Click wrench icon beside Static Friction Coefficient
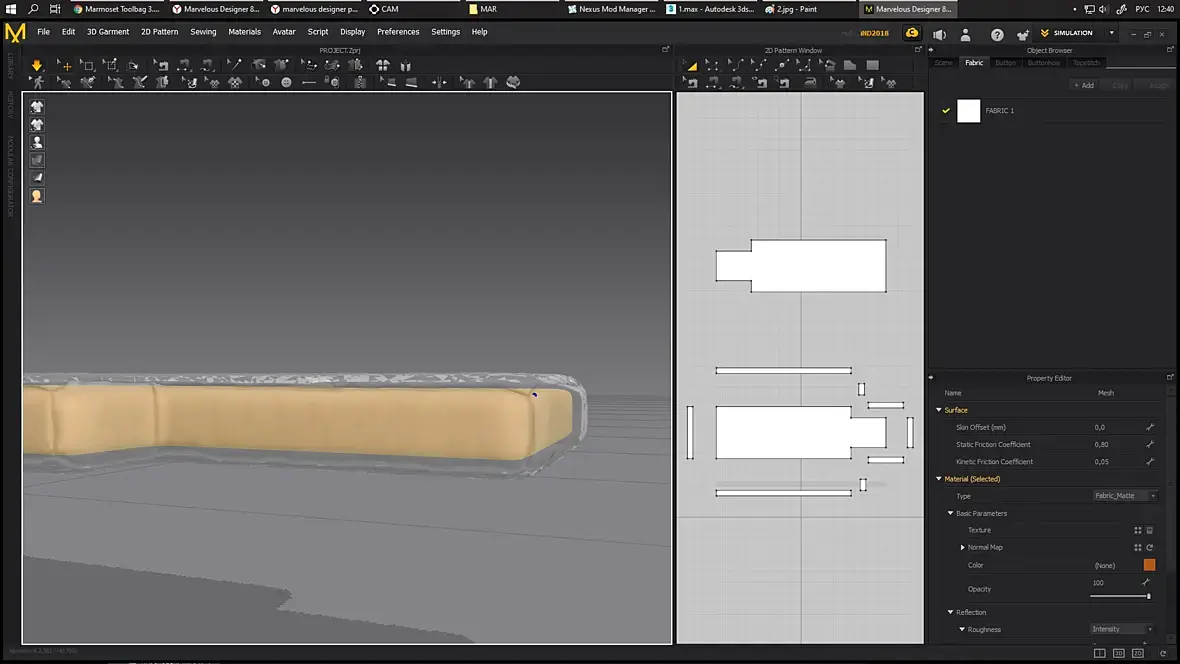Viewport: 1180px width, 664px height. click(x=1149, y=444)
